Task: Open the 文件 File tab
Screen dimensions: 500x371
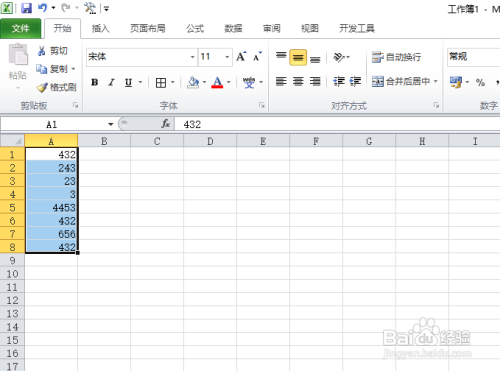Action: pos(21,29)
